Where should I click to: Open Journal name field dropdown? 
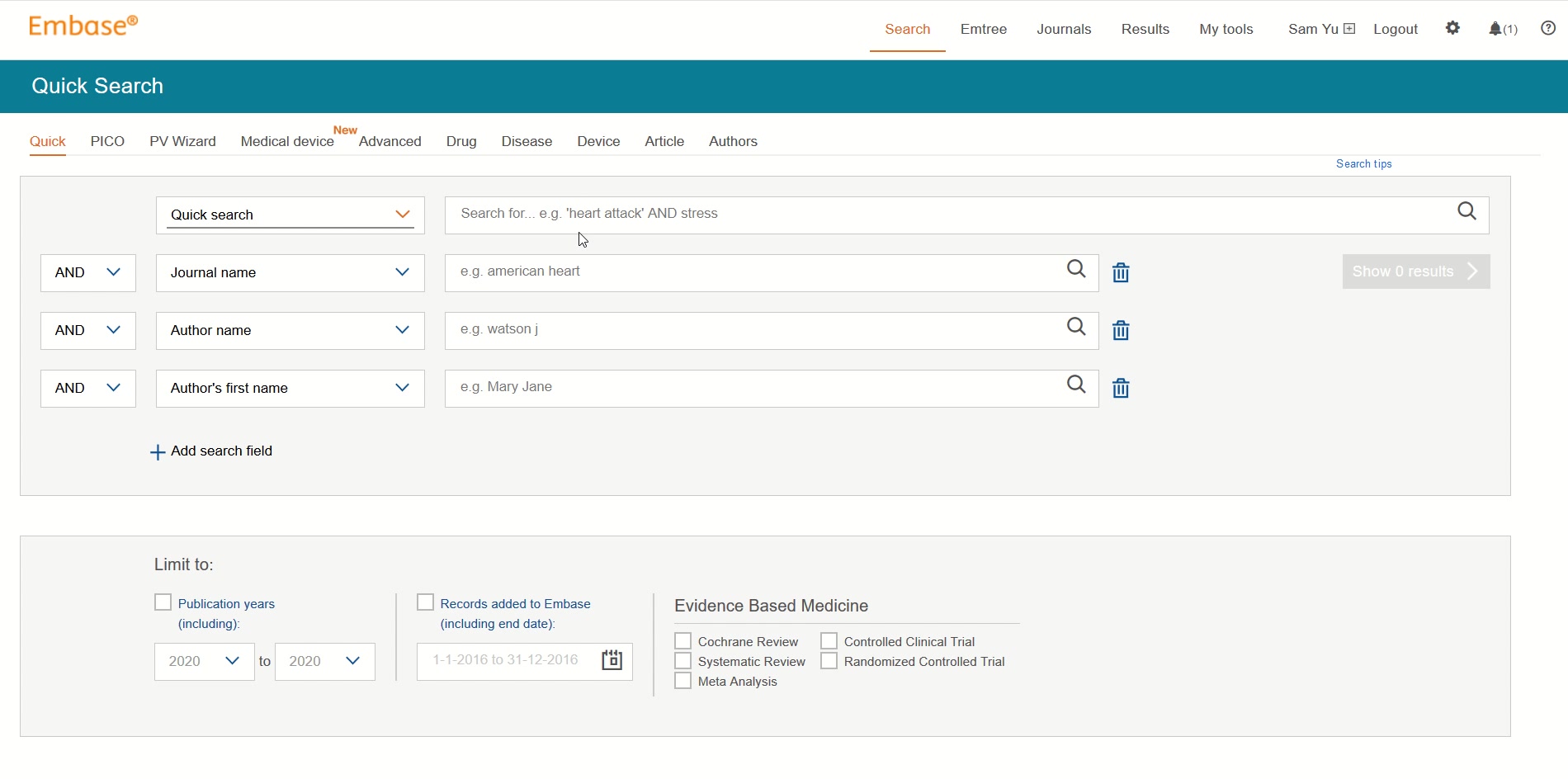click(290, 273)
